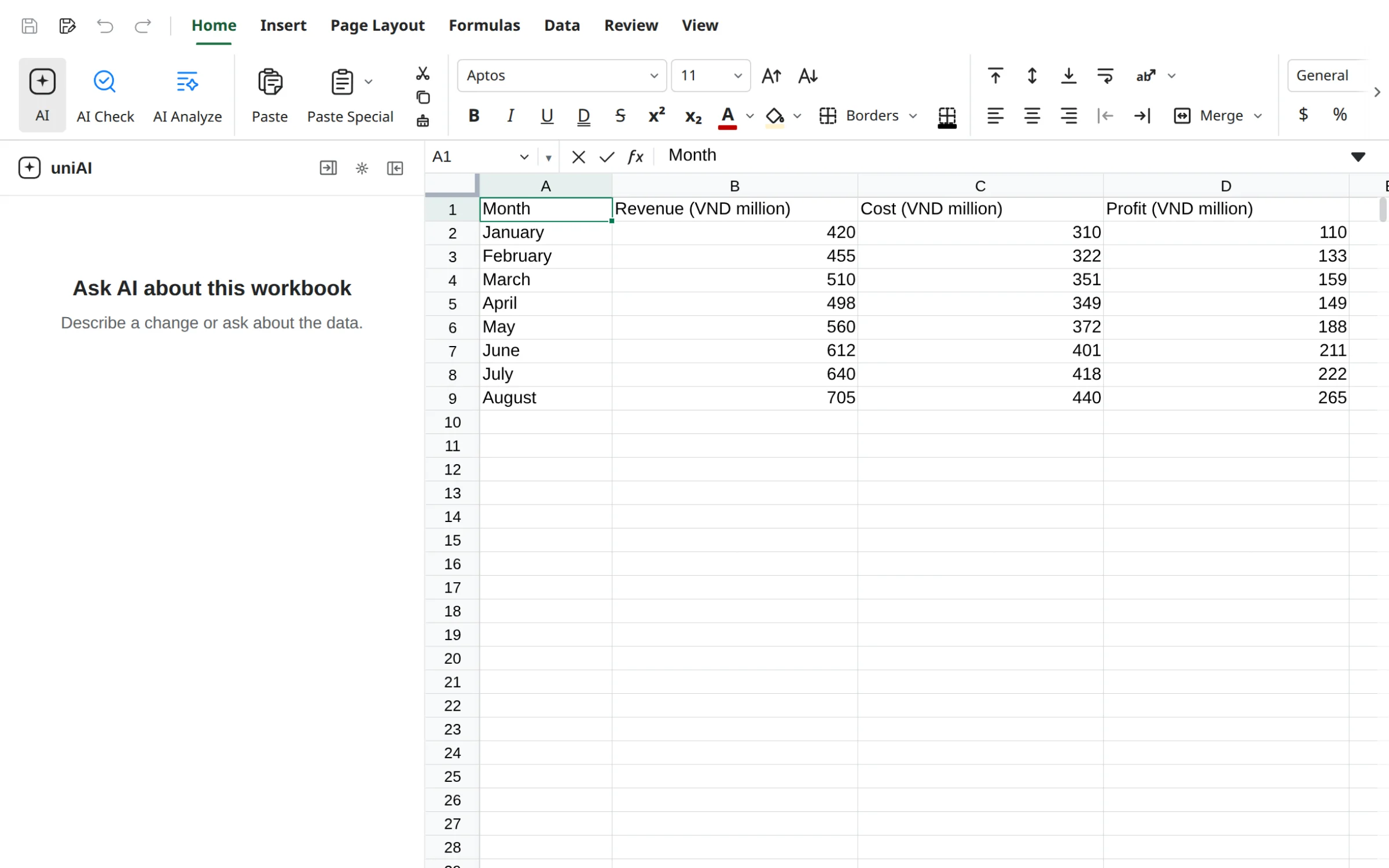
Task: Align text to top
Action: coord(995,76)
